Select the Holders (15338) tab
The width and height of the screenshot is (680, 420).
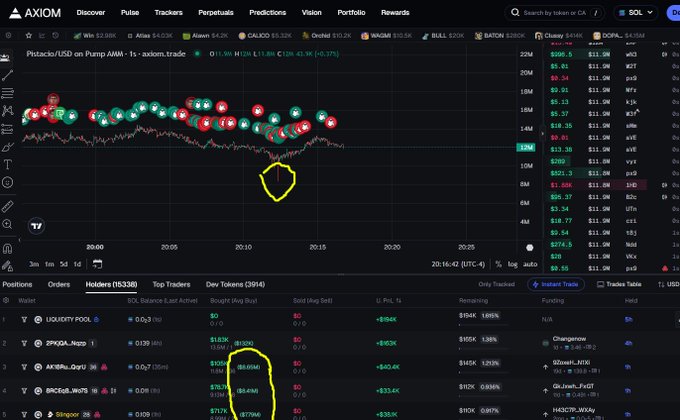[x=111, y=284]
